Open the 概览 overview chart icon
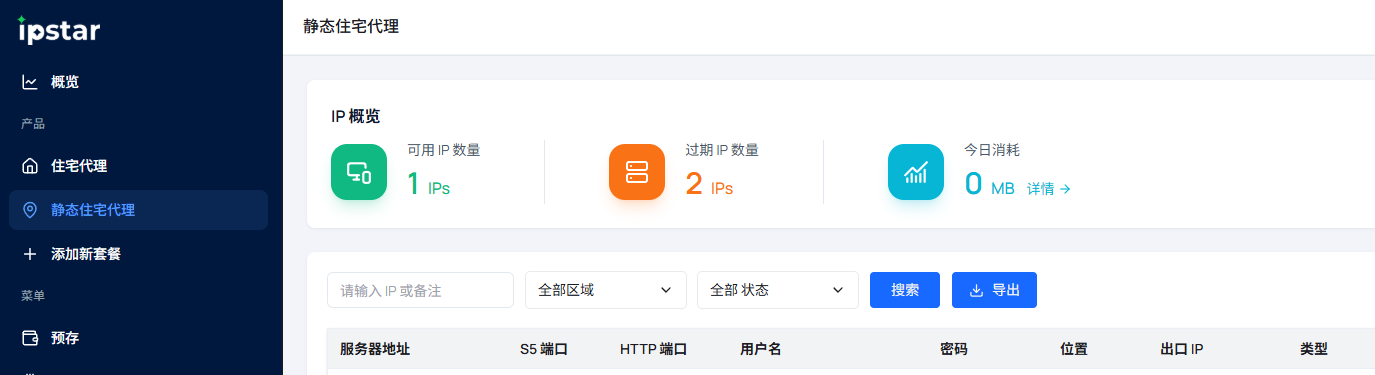The height and width of the screenshot is (375, 1375). (x=30, y=82)
